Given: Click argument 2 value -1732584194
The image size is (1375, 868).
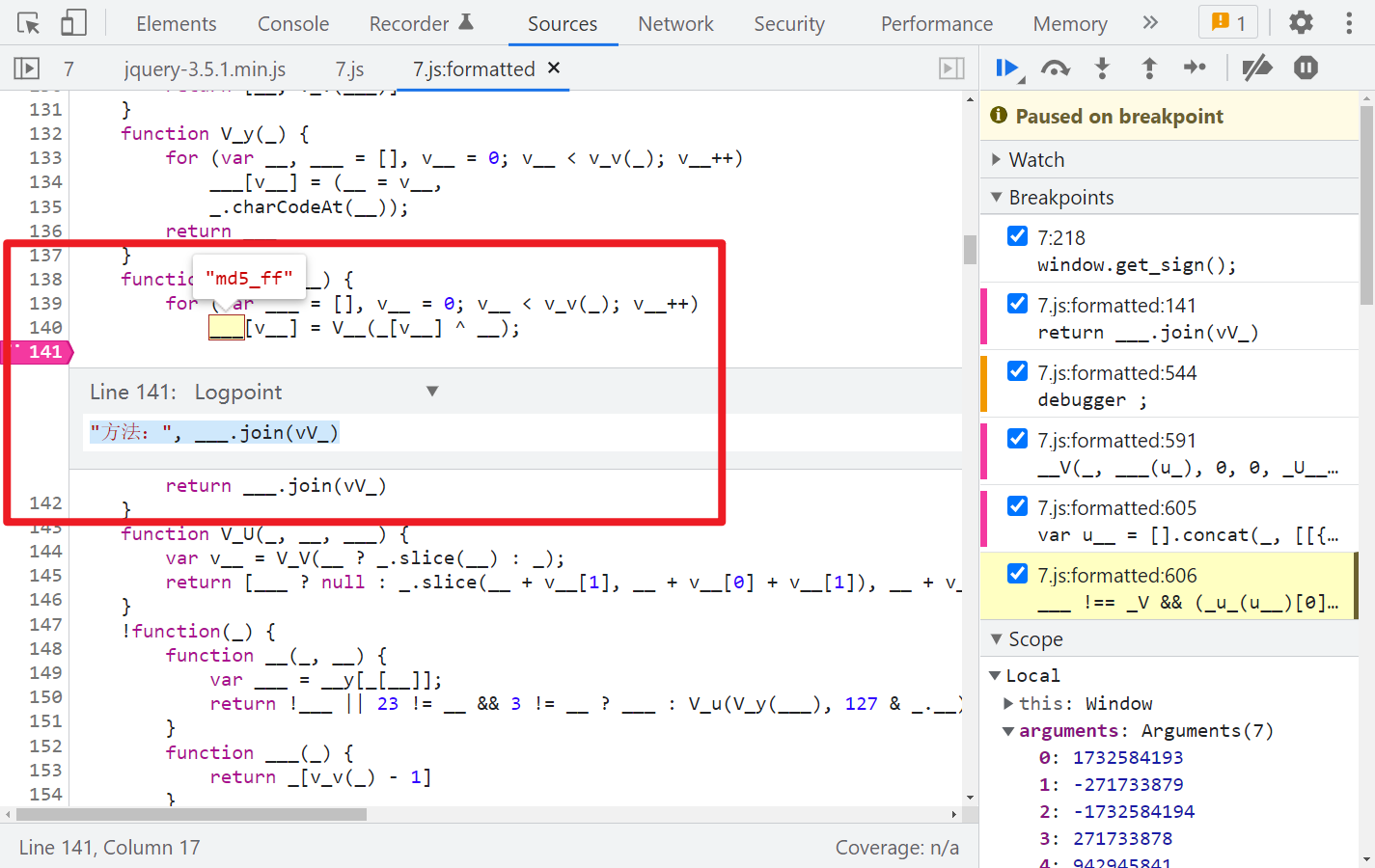Looking at the screenshot, I should 1134,811.
